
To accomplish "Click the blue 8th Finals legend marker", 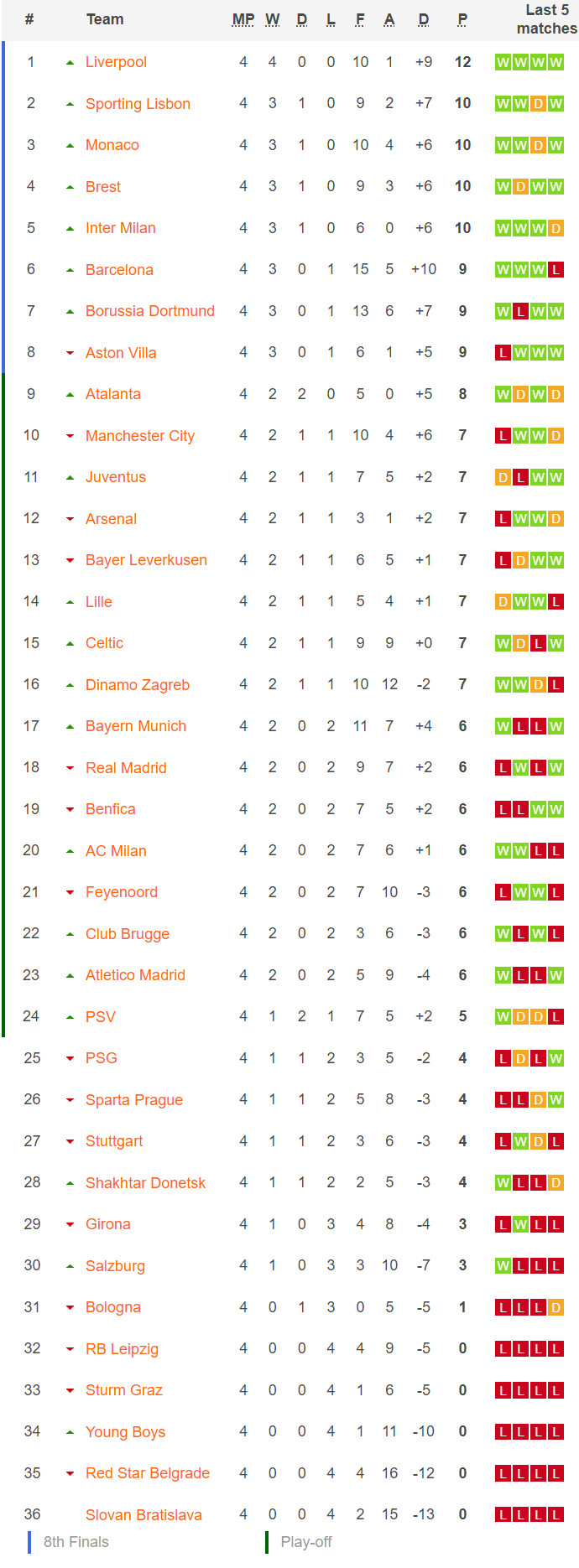I will (x=29, y=1542).
